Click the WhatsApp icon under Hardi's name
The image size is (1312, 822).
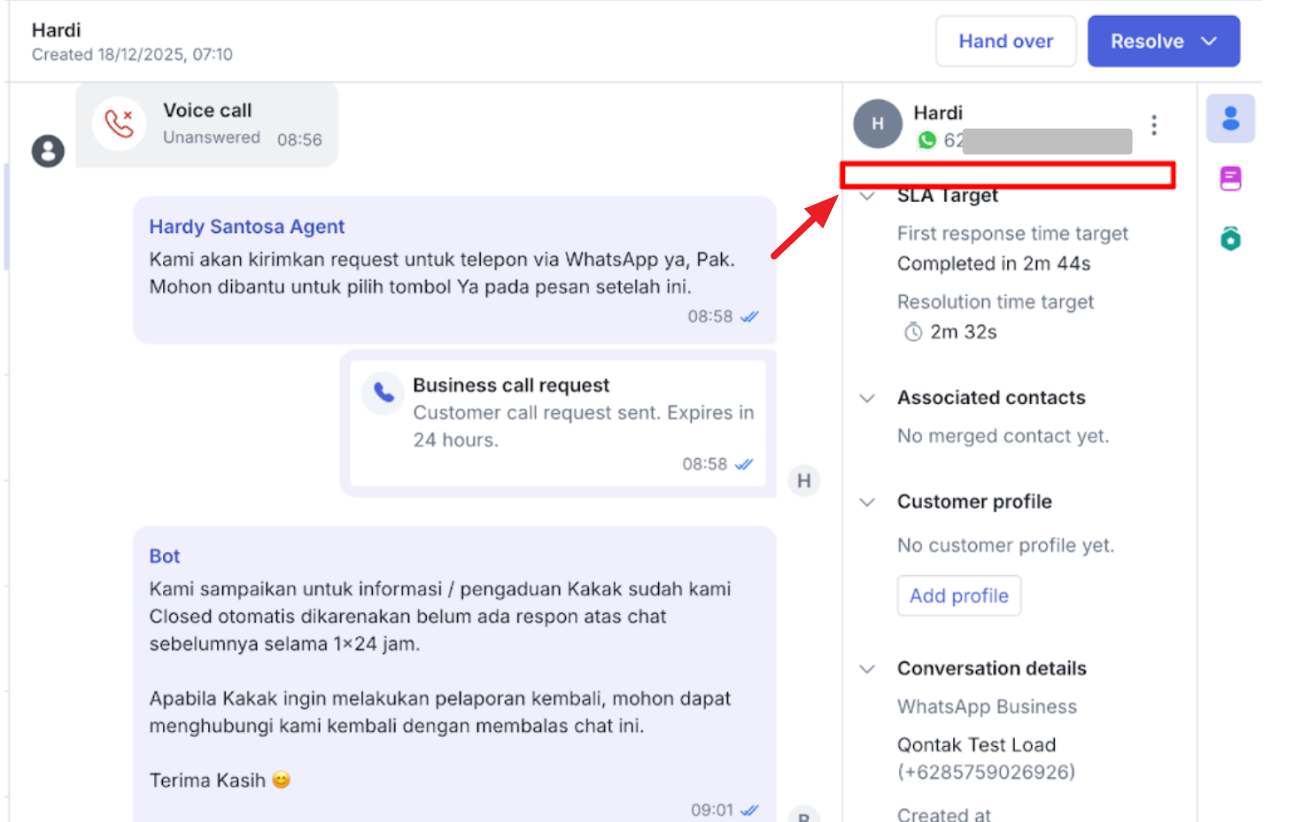tap(927, 141)
